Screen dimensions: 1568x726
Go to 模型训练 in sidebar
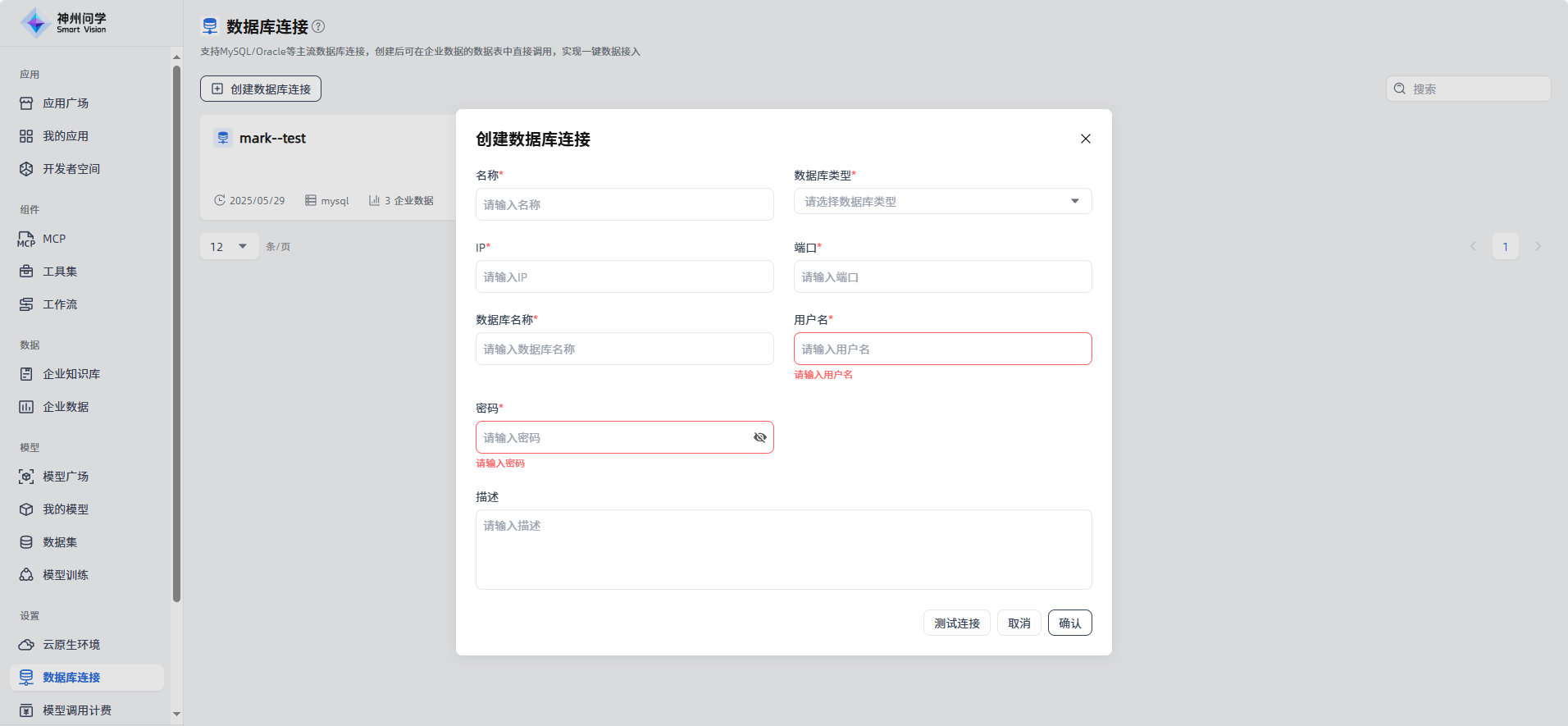coord(66,575)
